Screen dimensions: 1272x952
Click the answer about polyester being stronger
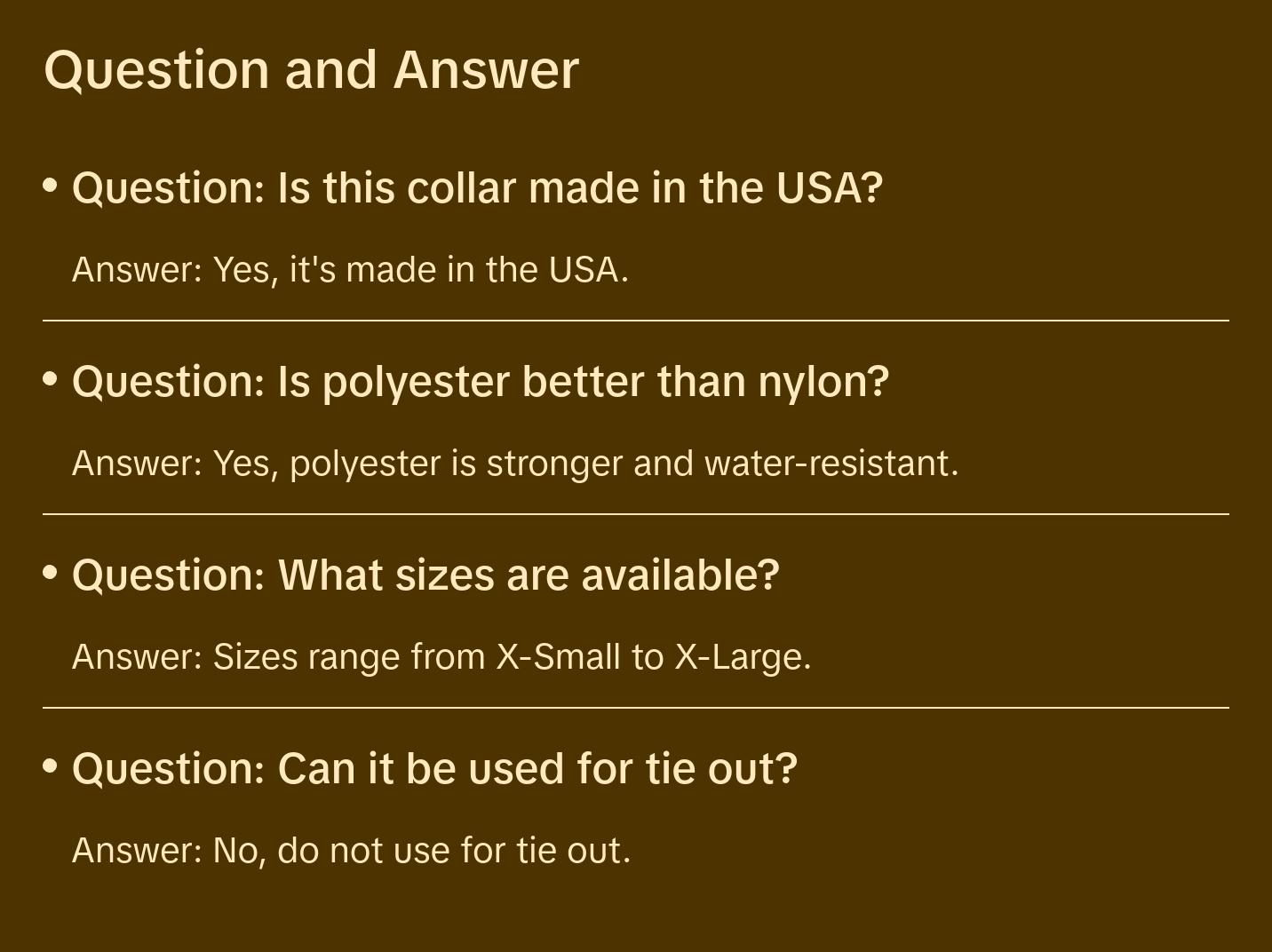(x=515, y=464)
